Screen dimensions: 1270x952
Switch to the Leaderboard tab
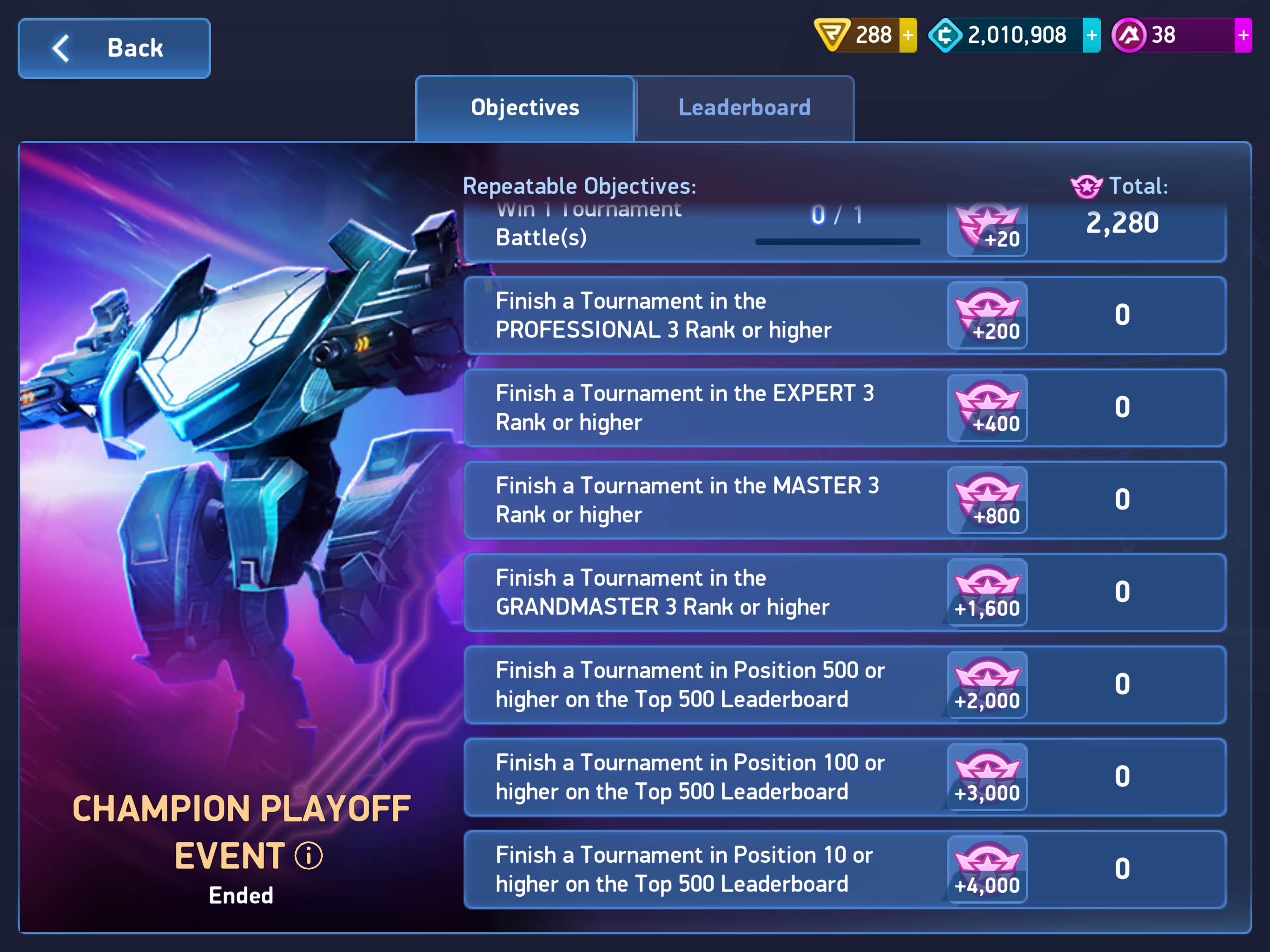(745, 108)
